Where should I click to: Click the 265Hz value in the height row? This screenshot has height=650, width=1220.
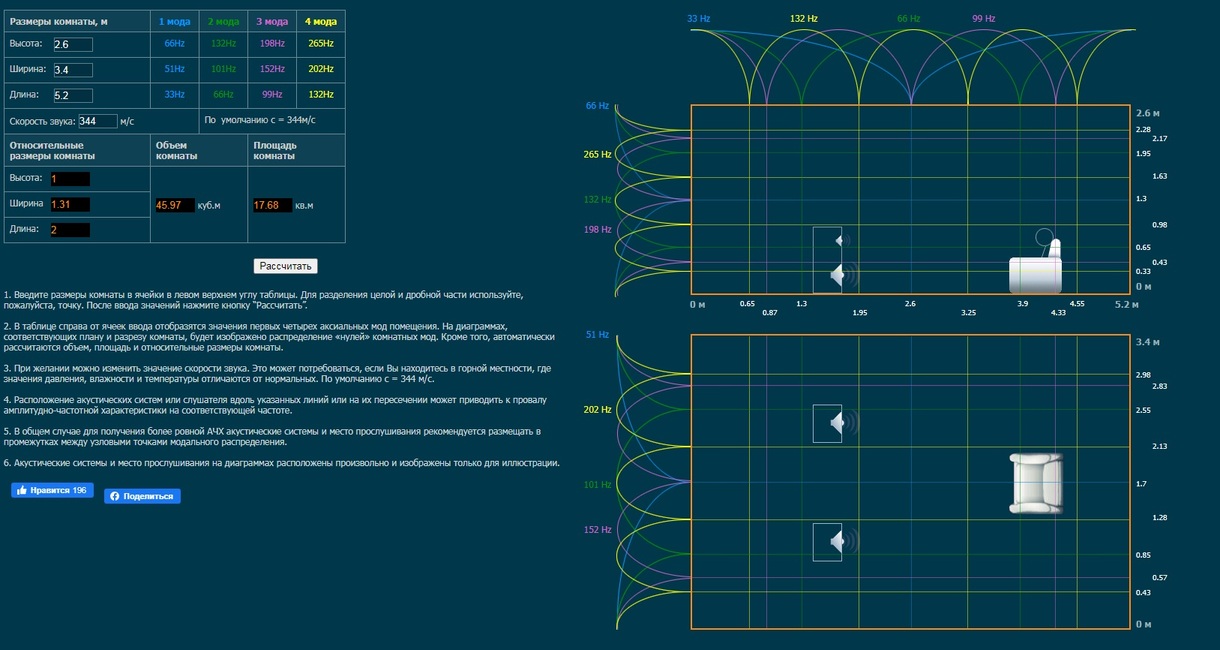click(321, 44)
